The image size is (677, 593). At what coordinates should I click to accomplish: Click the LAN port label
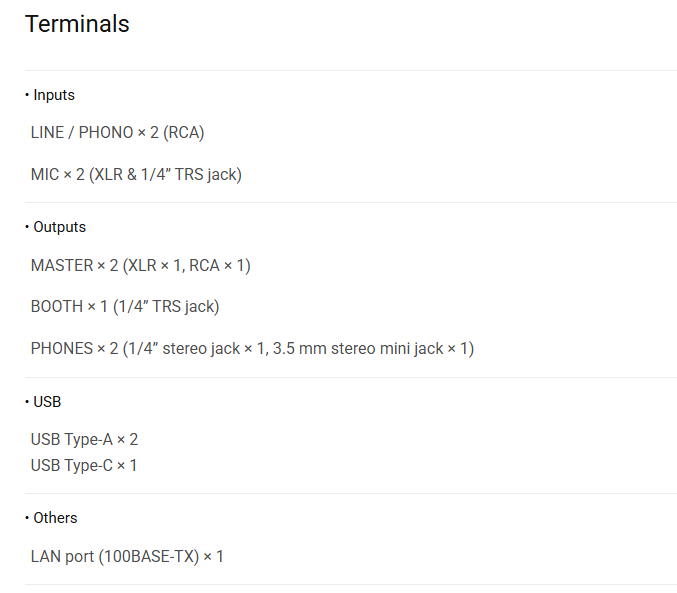pos(62,556)
